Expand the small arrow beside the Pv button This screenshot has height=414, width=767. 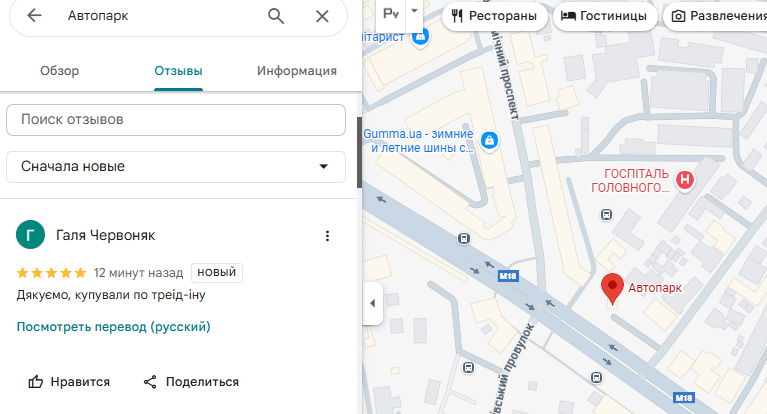414,10
